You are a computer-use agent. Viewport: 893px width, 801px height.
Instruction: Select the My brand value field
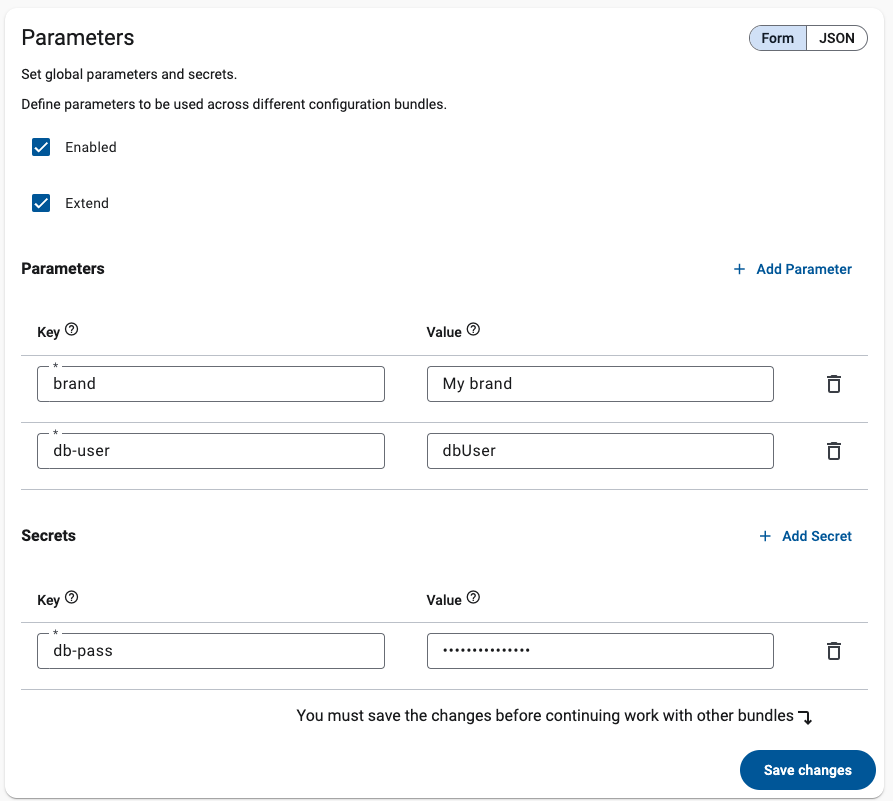coord(599,383)
